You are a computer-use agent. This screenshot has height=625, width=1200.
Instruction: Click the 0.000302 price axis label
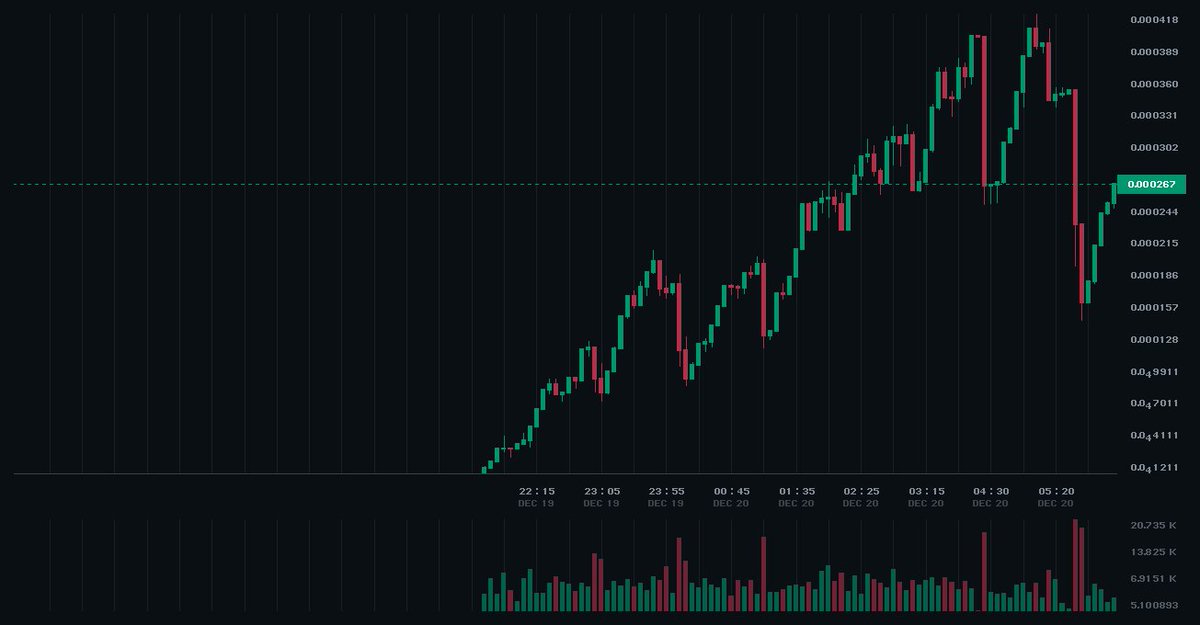pos(1153,148)
